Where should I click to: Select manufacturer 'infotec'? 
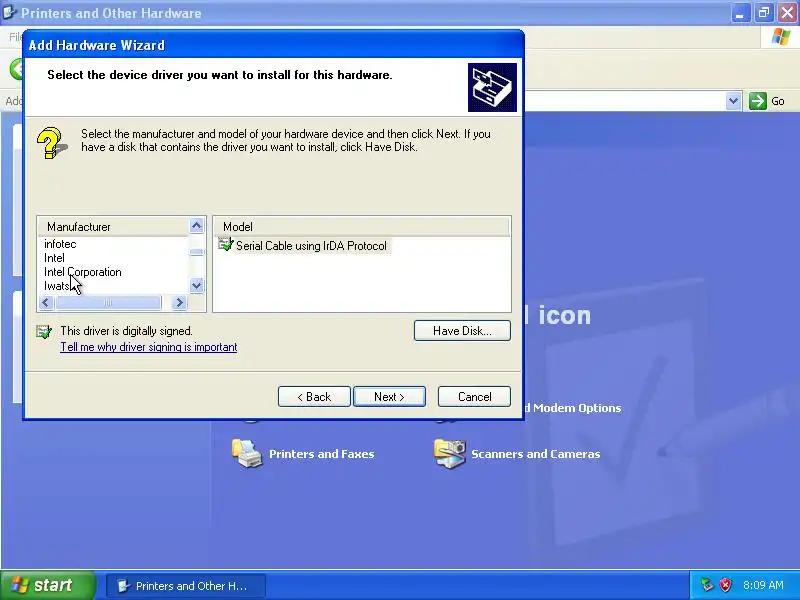(60, 244)
